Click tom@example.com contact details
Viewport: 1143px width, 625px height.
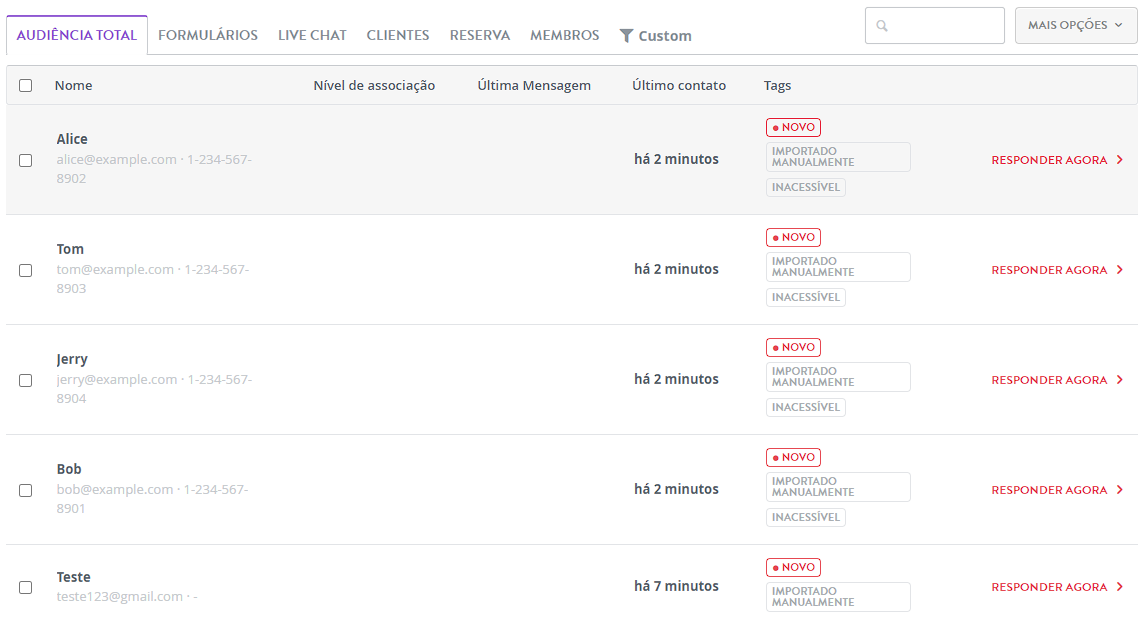(x=153, y=279)
